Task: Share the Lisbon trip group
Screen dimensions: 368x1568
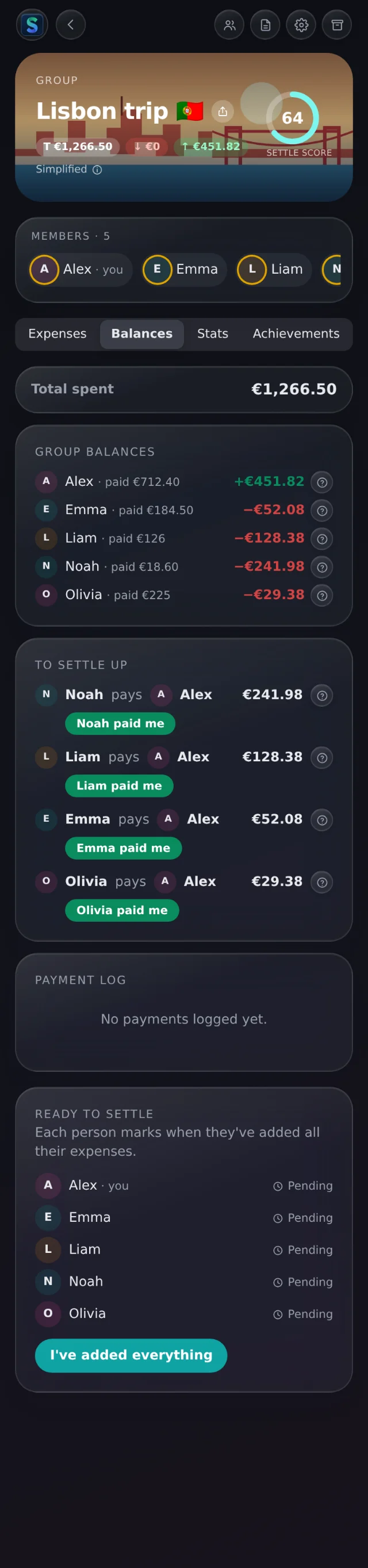Action: (223, 112)
